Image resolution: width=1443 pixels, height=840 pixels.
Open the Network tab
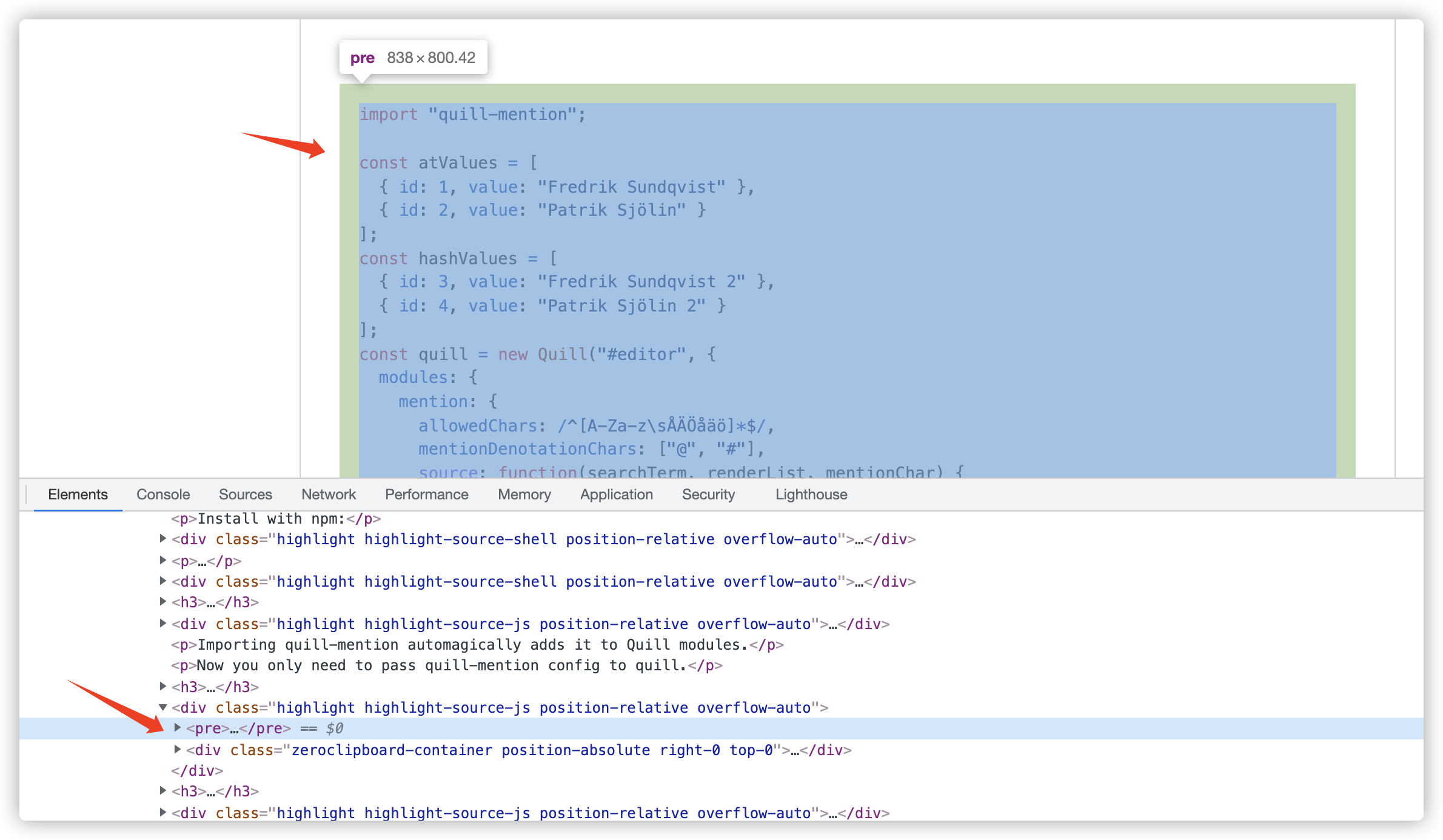[x=329, y=495]
